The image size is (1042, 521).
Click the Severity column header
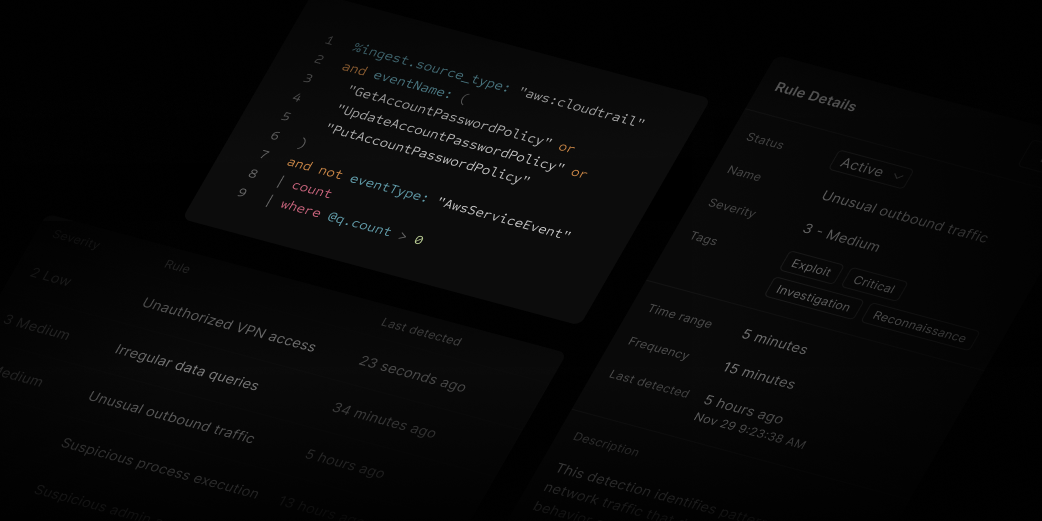pos(76,239)
